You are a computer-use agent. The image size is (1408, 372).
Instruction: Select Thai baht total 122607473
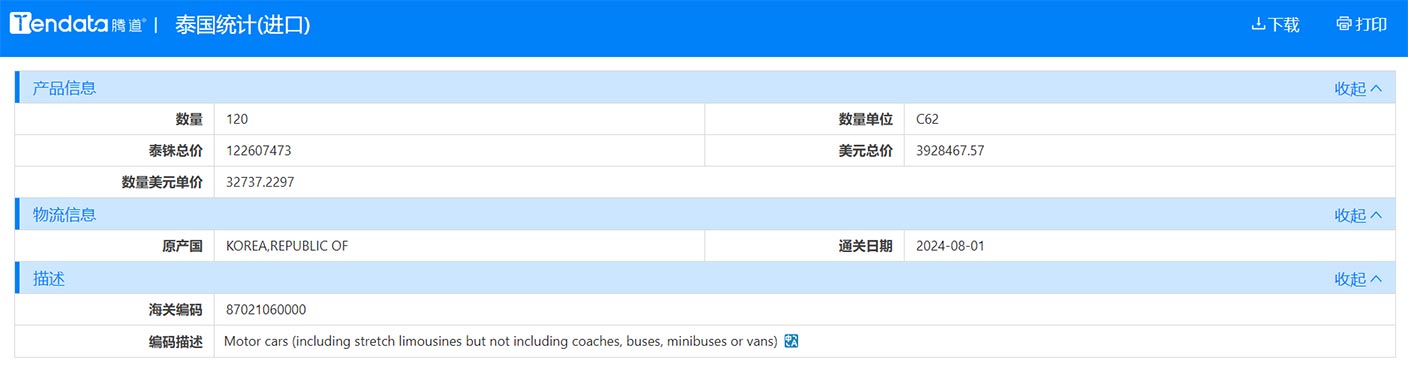tap(258, 151)
